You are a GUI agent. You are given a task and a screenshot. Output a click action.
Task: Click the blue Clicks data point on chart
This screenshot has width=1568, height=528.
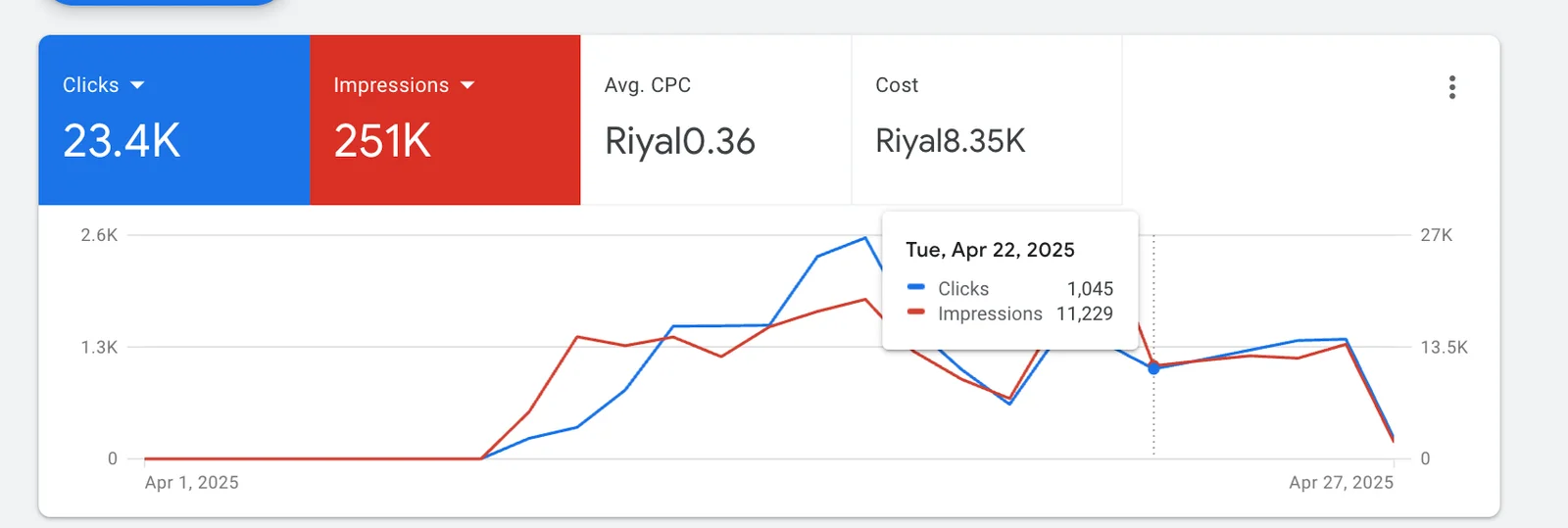pyautogui.click(x=1153, y=368)
